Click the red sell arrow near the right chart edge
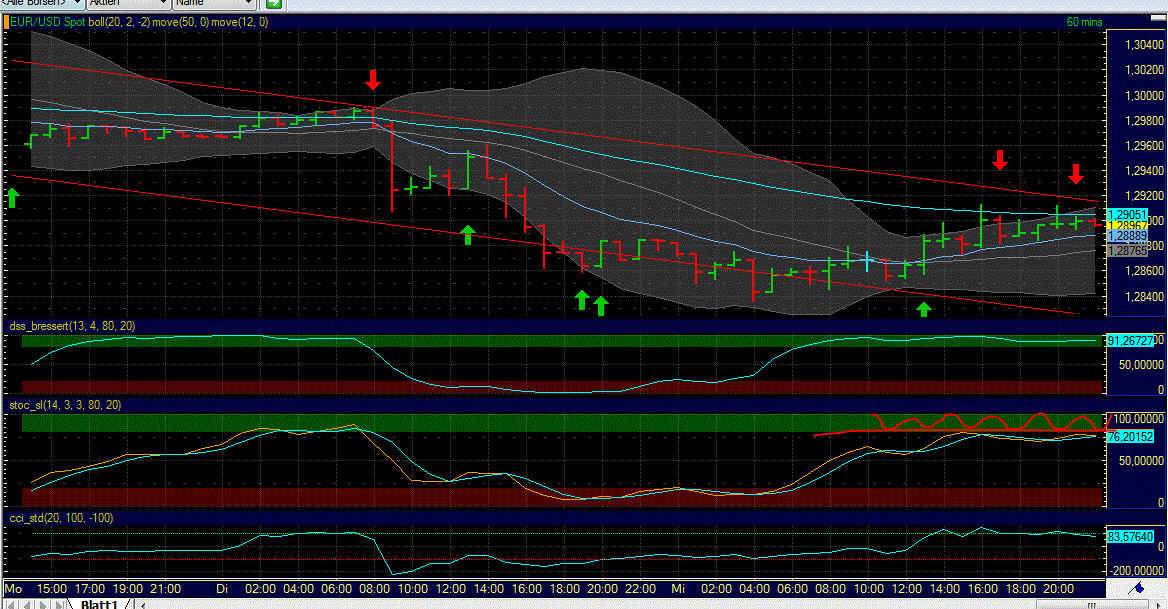This screenshot has height=609, width=1168. click(1075, 173)
